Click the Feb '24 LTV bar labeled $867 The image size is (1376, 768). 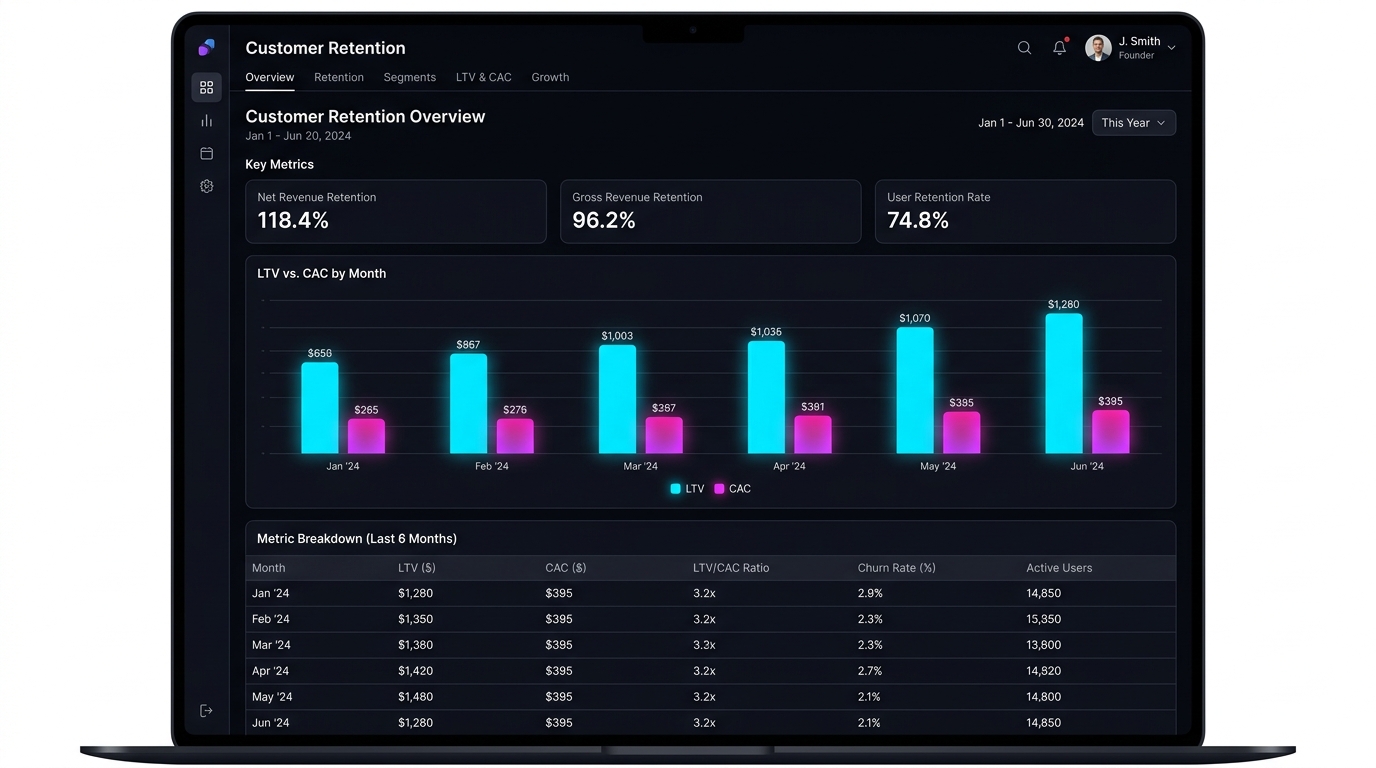[x=469, y=404]
